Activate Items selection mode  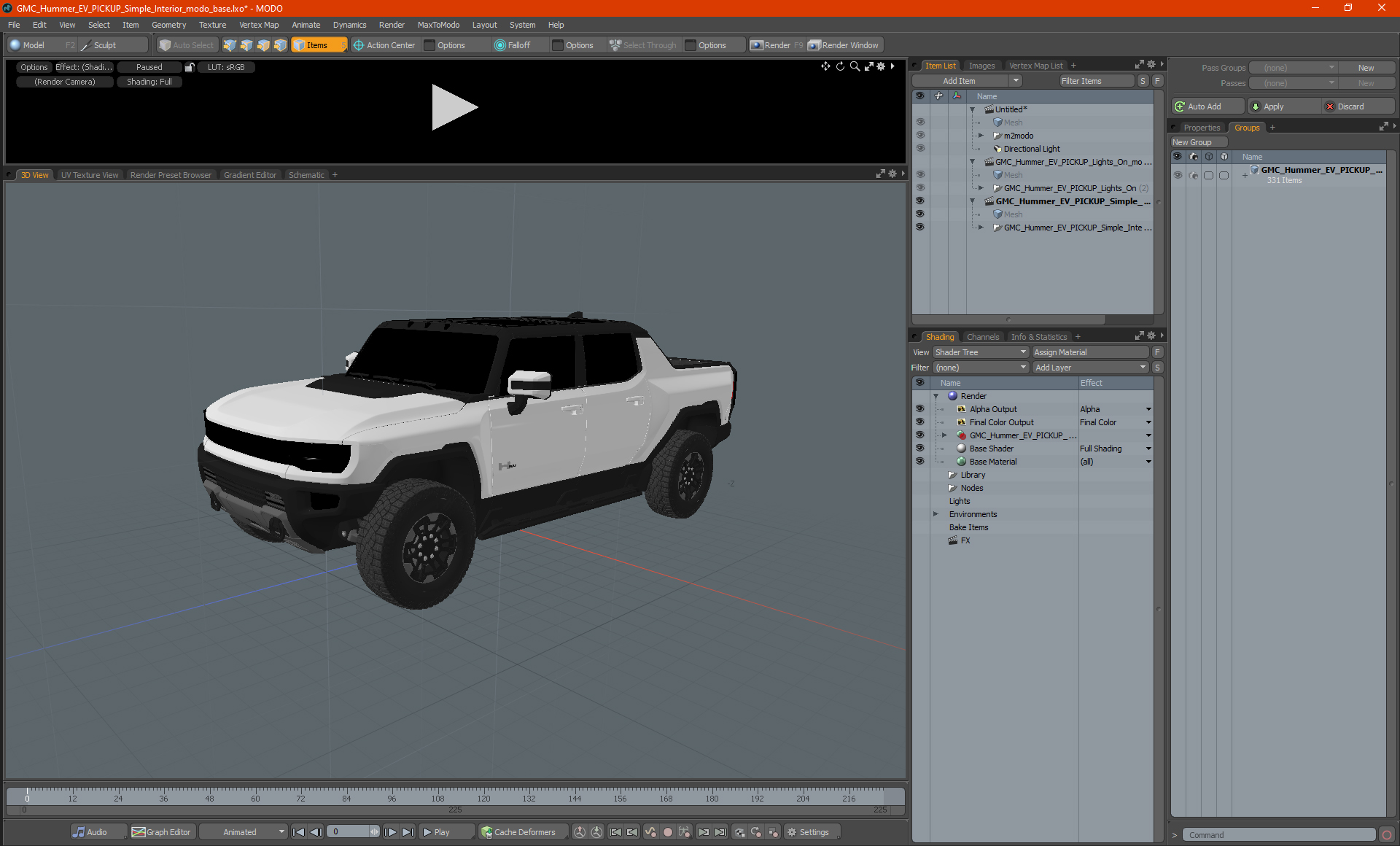[x=319, y=45]
